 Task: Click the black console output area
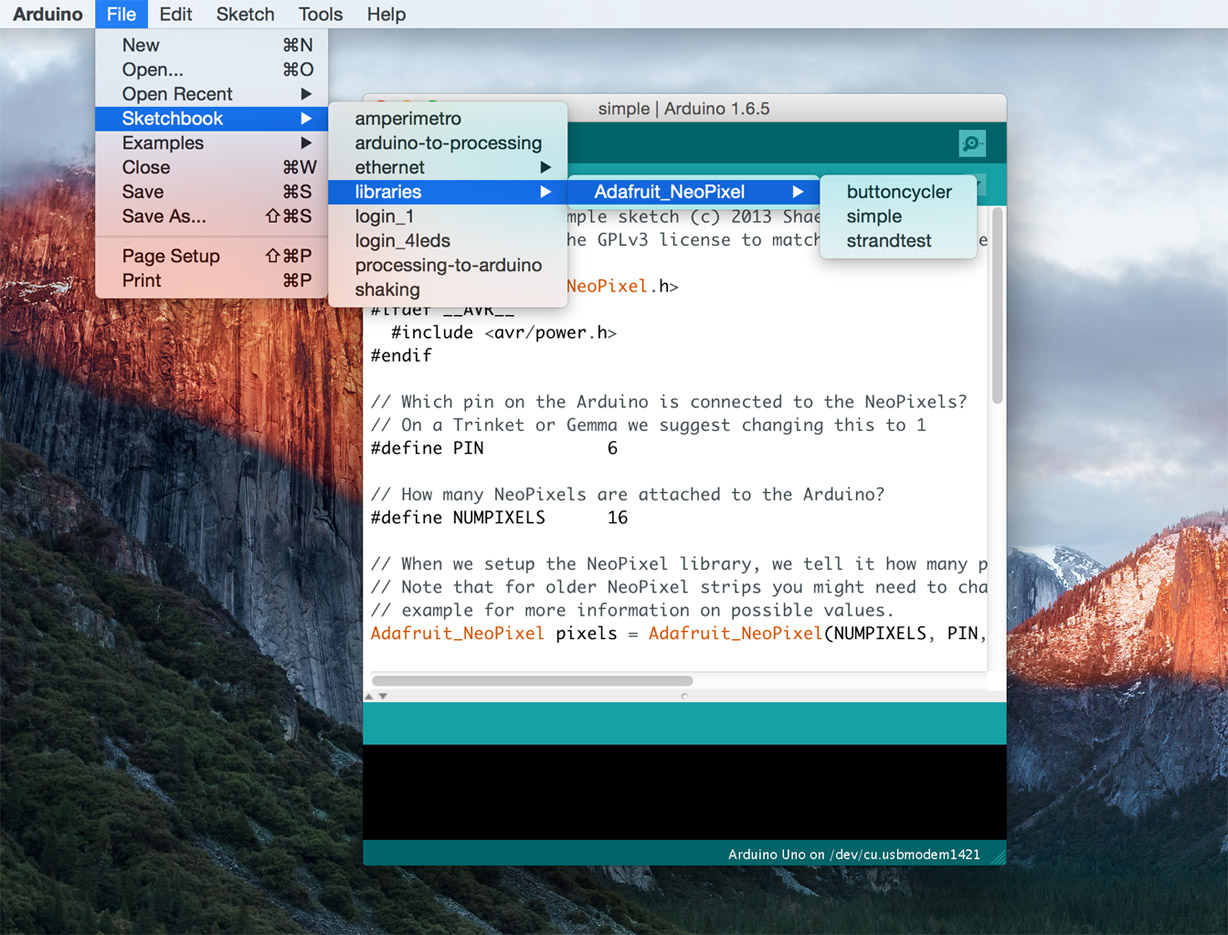pos(685,792)
